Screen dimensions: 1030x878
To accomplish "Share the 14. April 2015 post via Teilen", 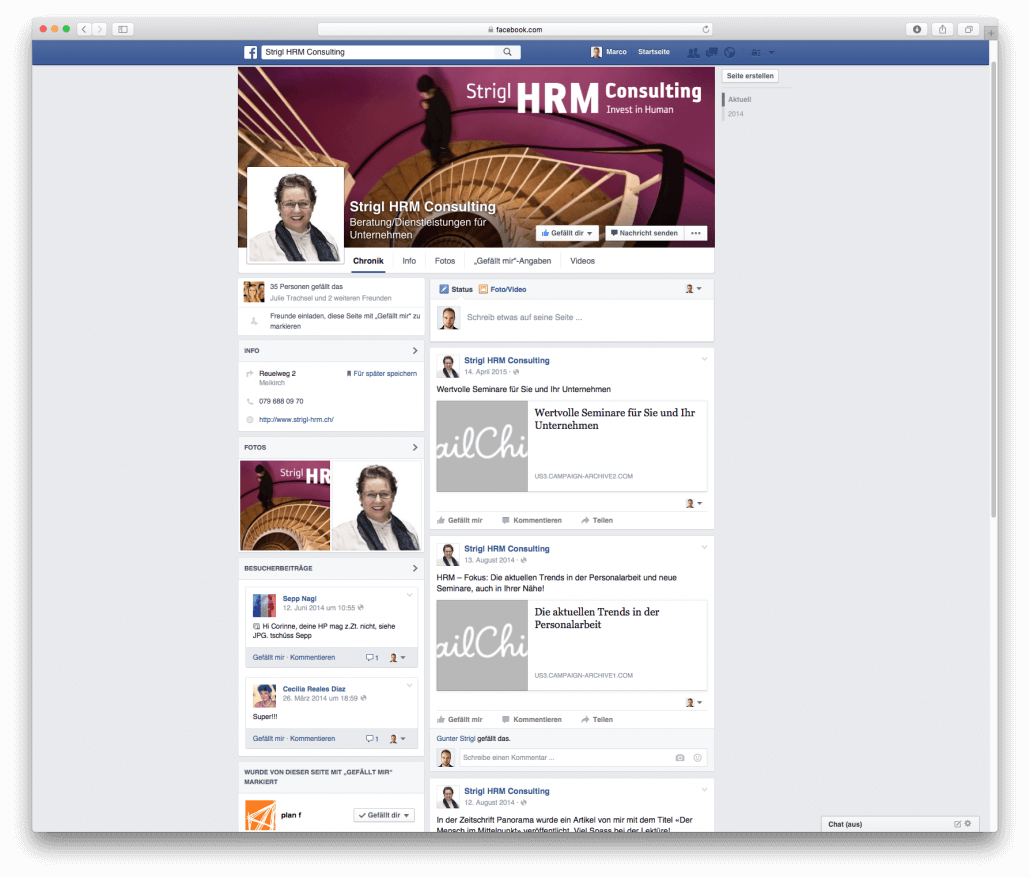I will (x=597, y=520).
